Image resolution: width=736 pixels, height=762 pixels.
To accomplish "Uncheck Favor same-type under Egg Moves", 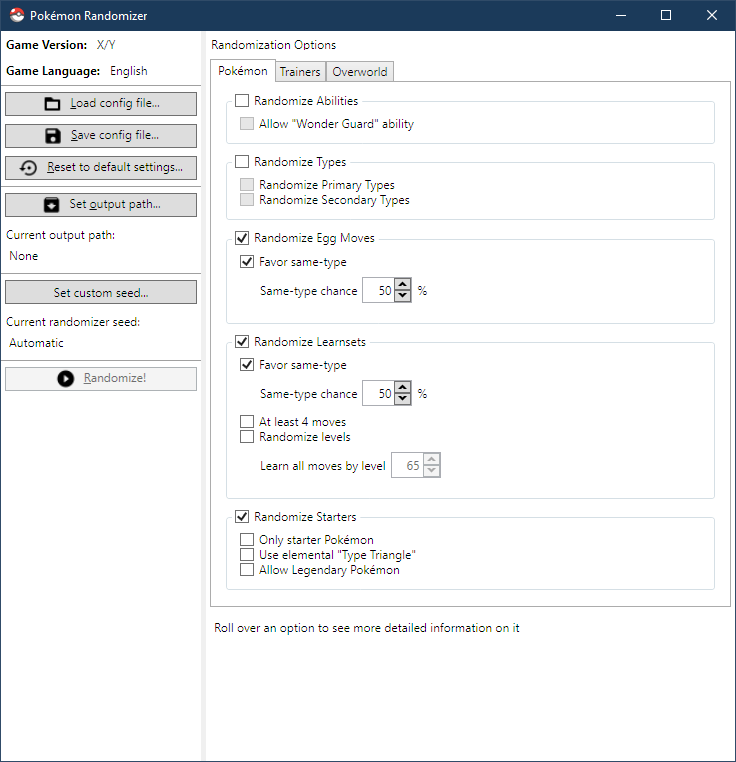I will point(247,261).
